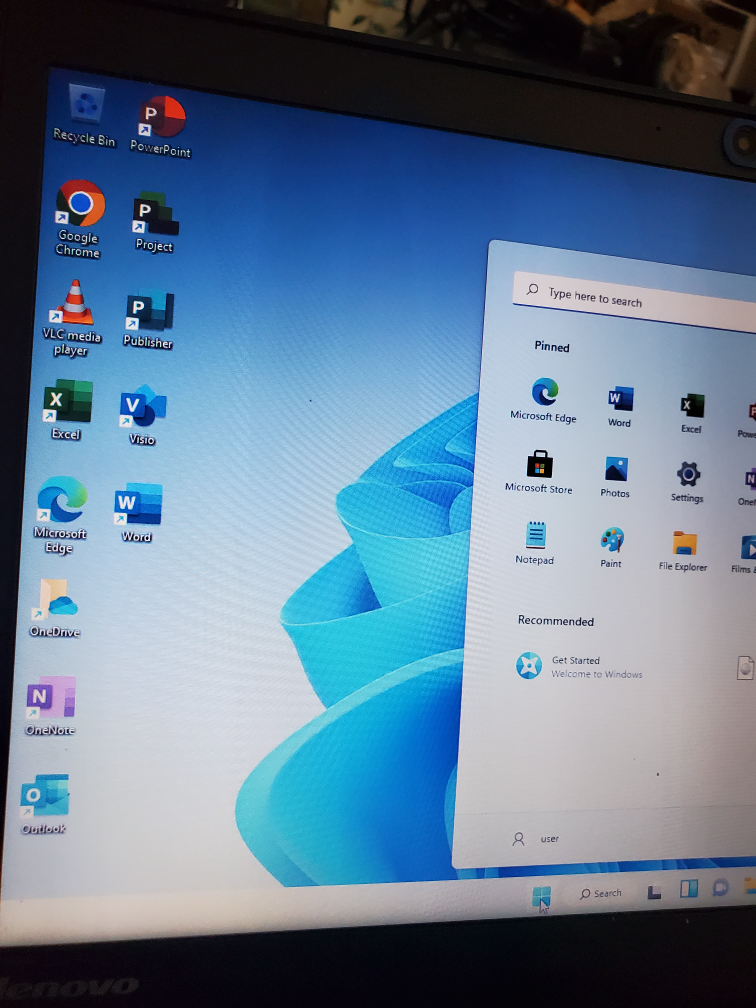Launch PowerPoint from the desktop shortcut
This screenshot has width=756, height=1008.
161,120
